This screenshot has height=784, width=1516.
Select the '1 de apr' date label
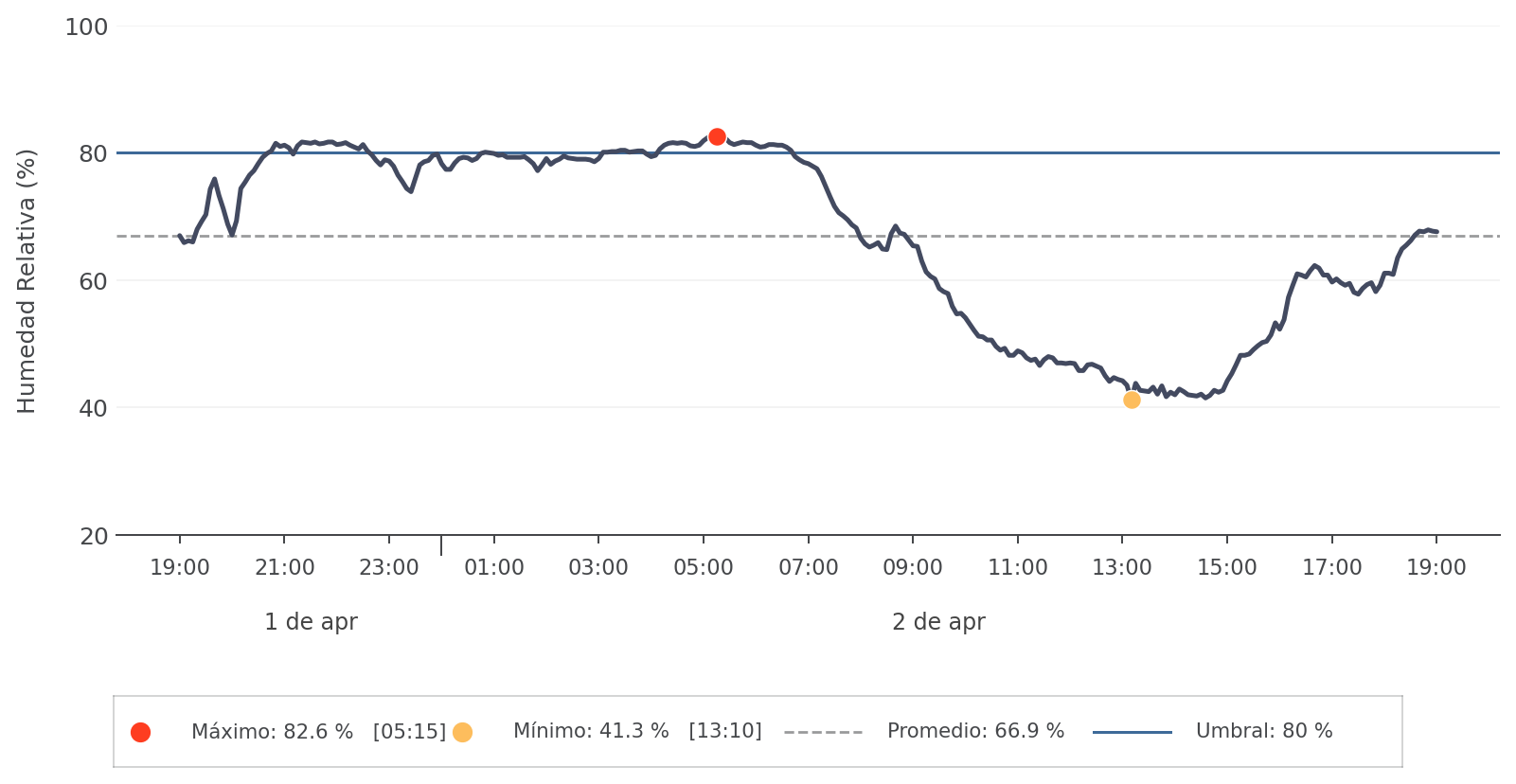pyautogui.click(x=311, y=622)
